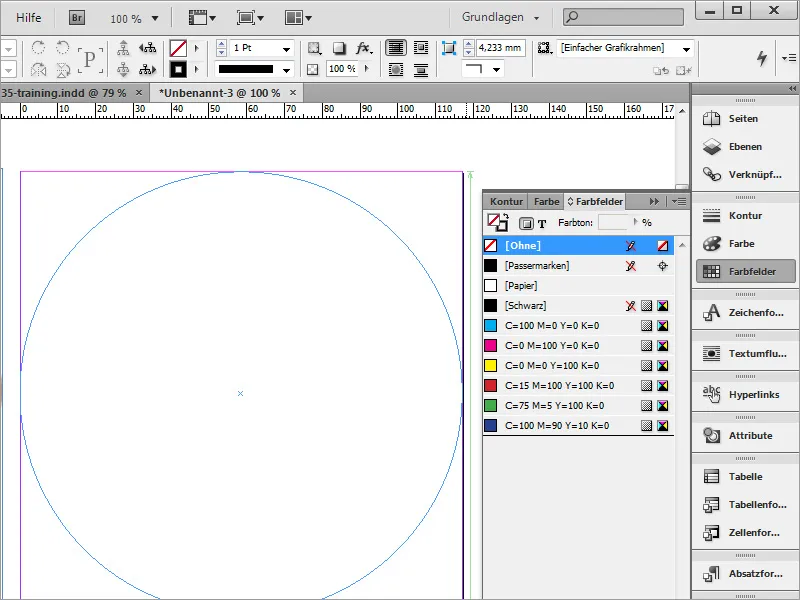This screenshot has width=800, height=600.
Task: Select no text wrap option
Action: [x=395, y=48]
